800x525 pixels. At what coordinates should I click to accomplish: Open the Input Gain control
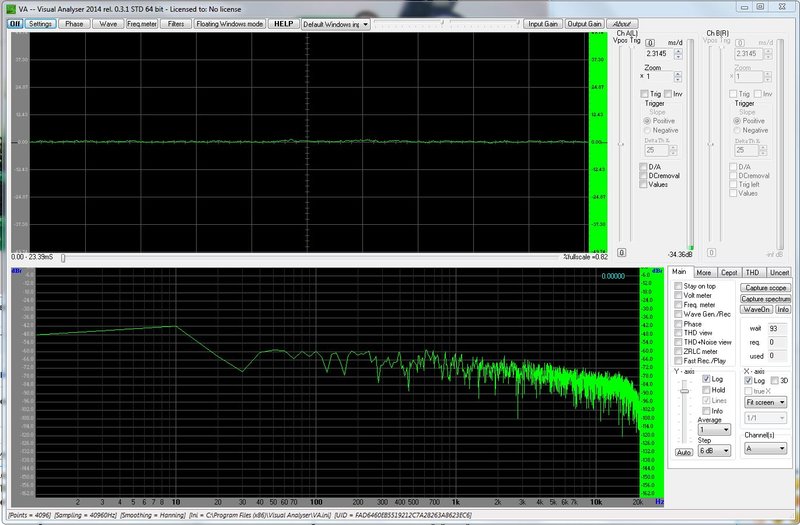coord(543,23)
